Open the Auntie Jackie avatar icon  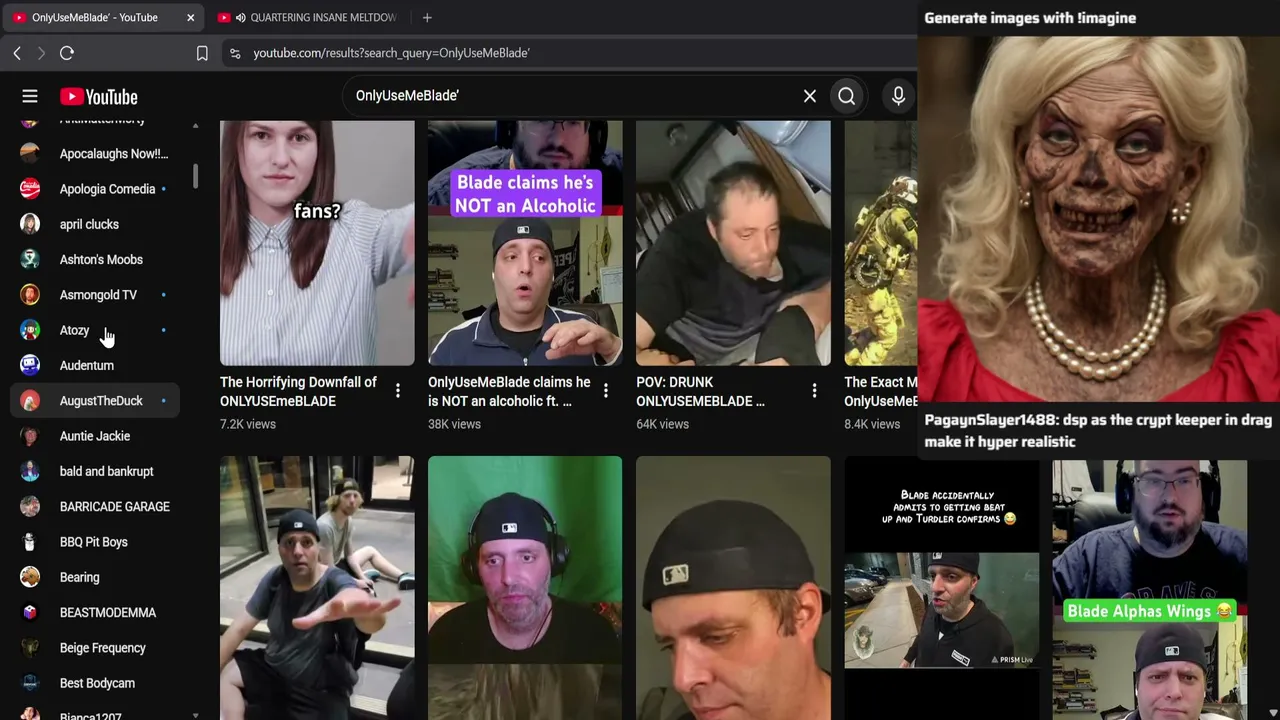pyautogui.click(x=30, y=436)
